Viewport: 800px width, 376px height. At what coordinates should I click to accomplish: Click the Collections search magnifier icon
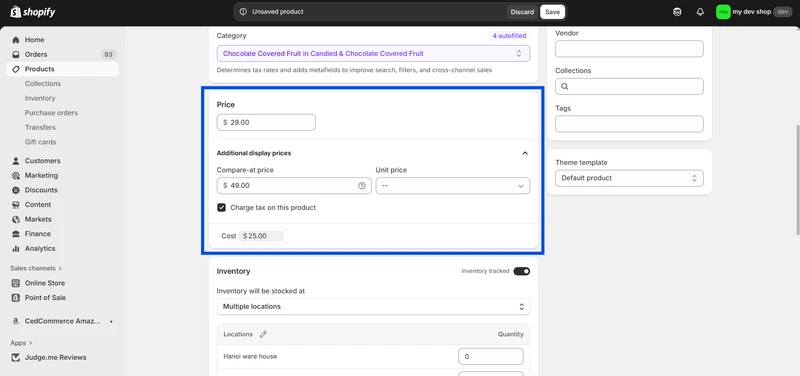point(565,86)
